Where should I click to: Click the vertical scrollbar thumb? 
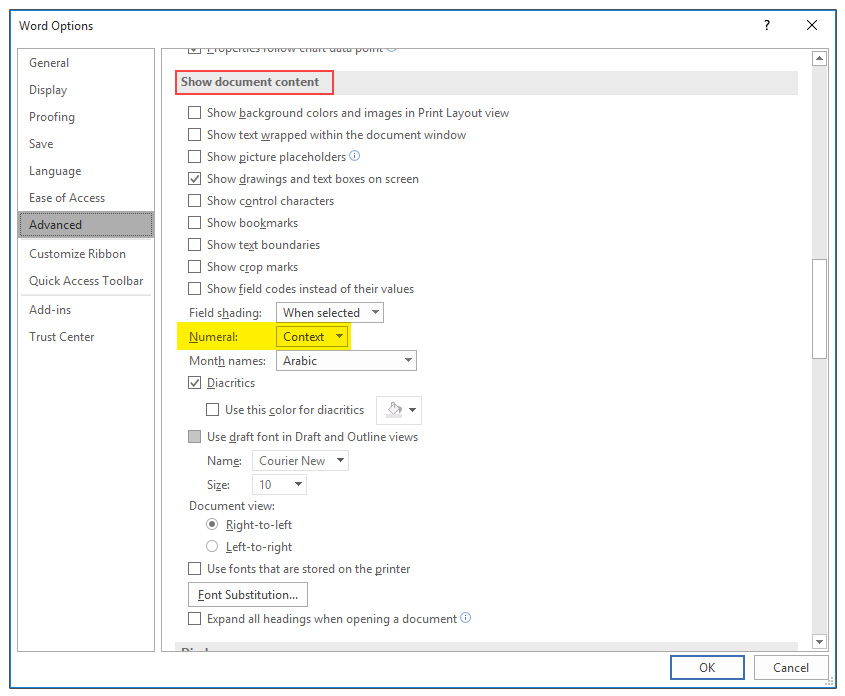pyautogui.click(x=819, y=309)
